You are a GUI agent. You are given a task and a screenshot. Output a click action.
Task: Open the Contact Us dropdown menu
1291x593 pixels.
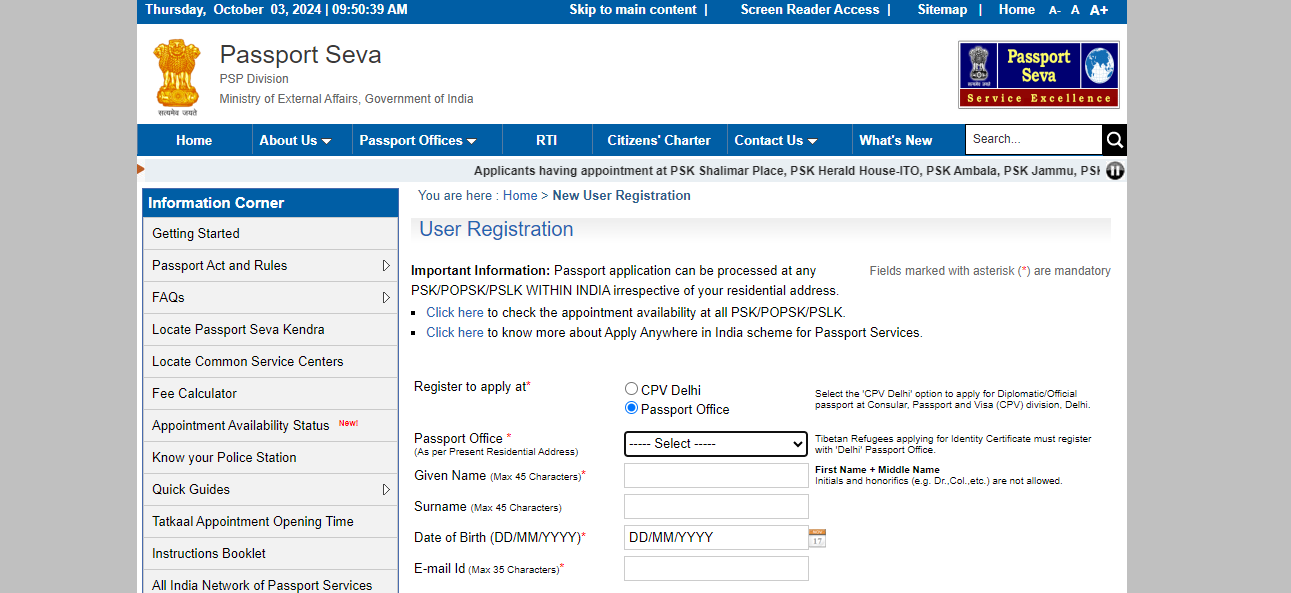click(x=775, y=140)
